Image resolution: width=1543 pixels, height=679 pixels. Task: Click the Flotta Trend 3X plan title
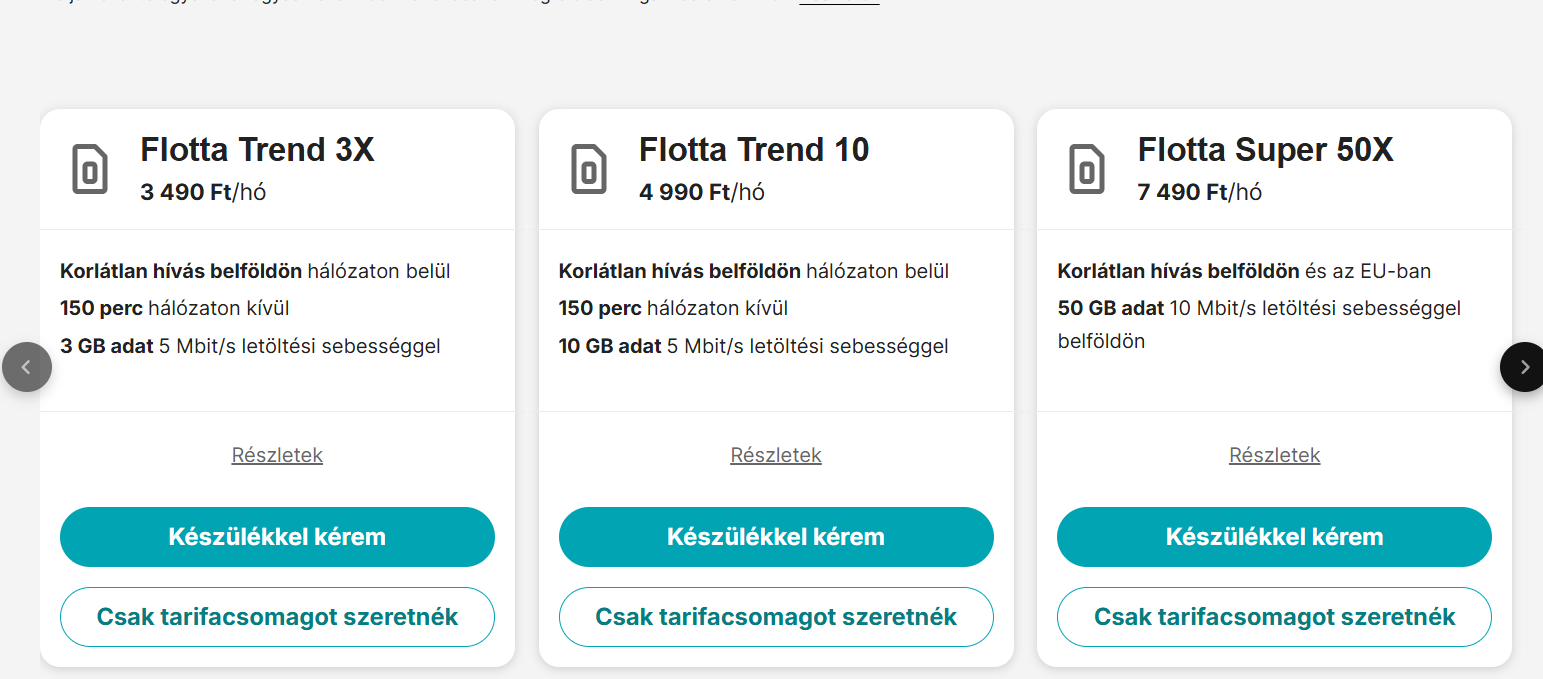(257, 150)
